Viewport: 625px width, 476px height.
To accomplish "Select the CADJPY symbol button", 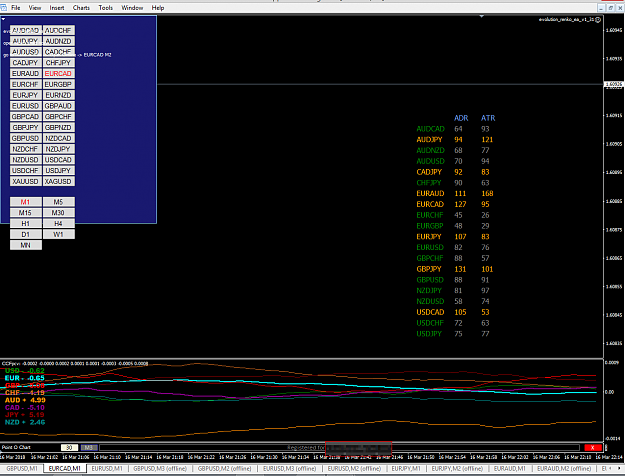I will (26, 63).
